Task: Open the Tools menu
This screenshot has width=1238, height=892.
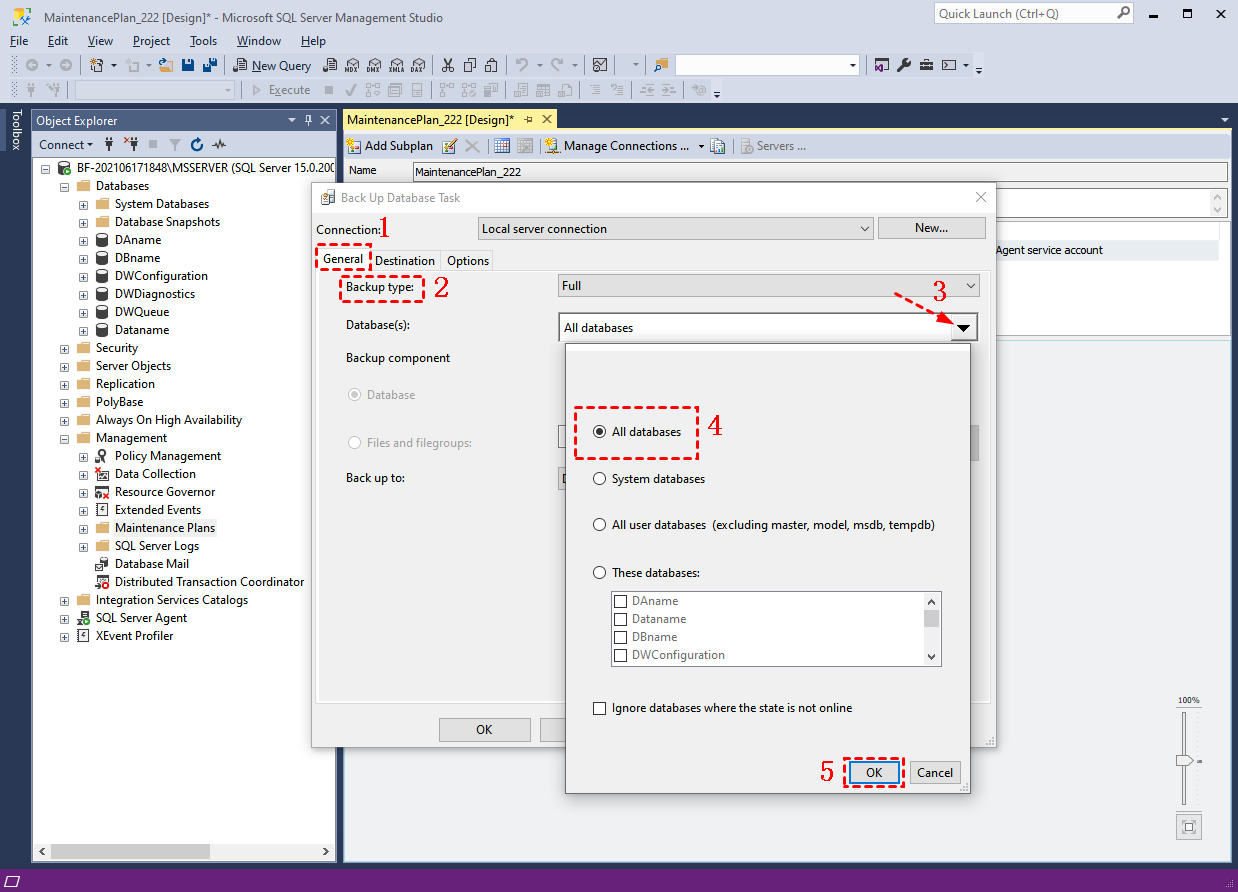Action: click(203, 41)
